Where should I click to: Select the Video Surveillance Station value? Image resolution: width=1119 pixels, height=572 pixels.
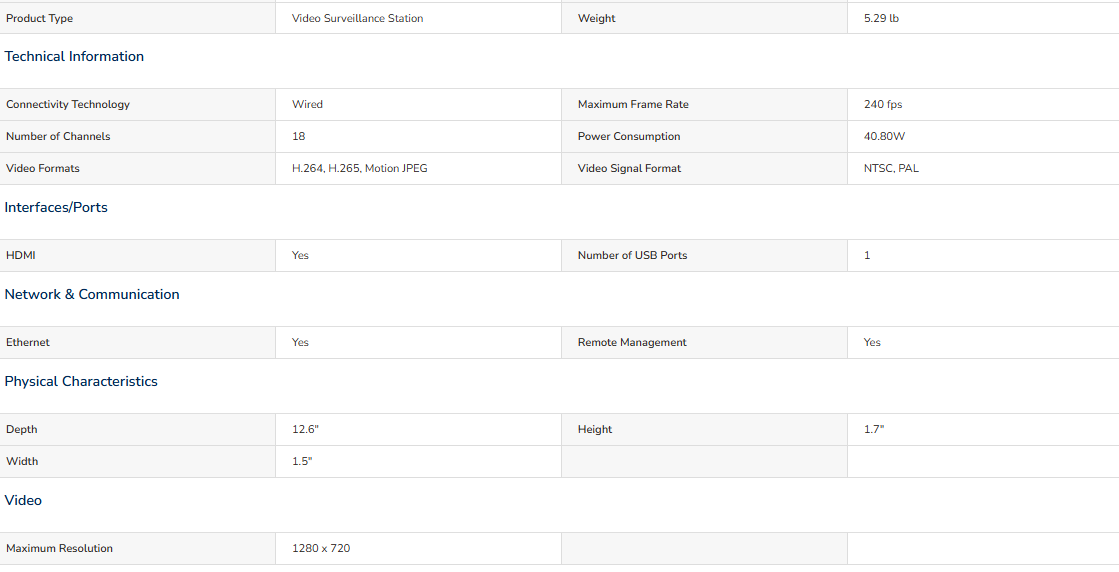click(x=358, y=19)
